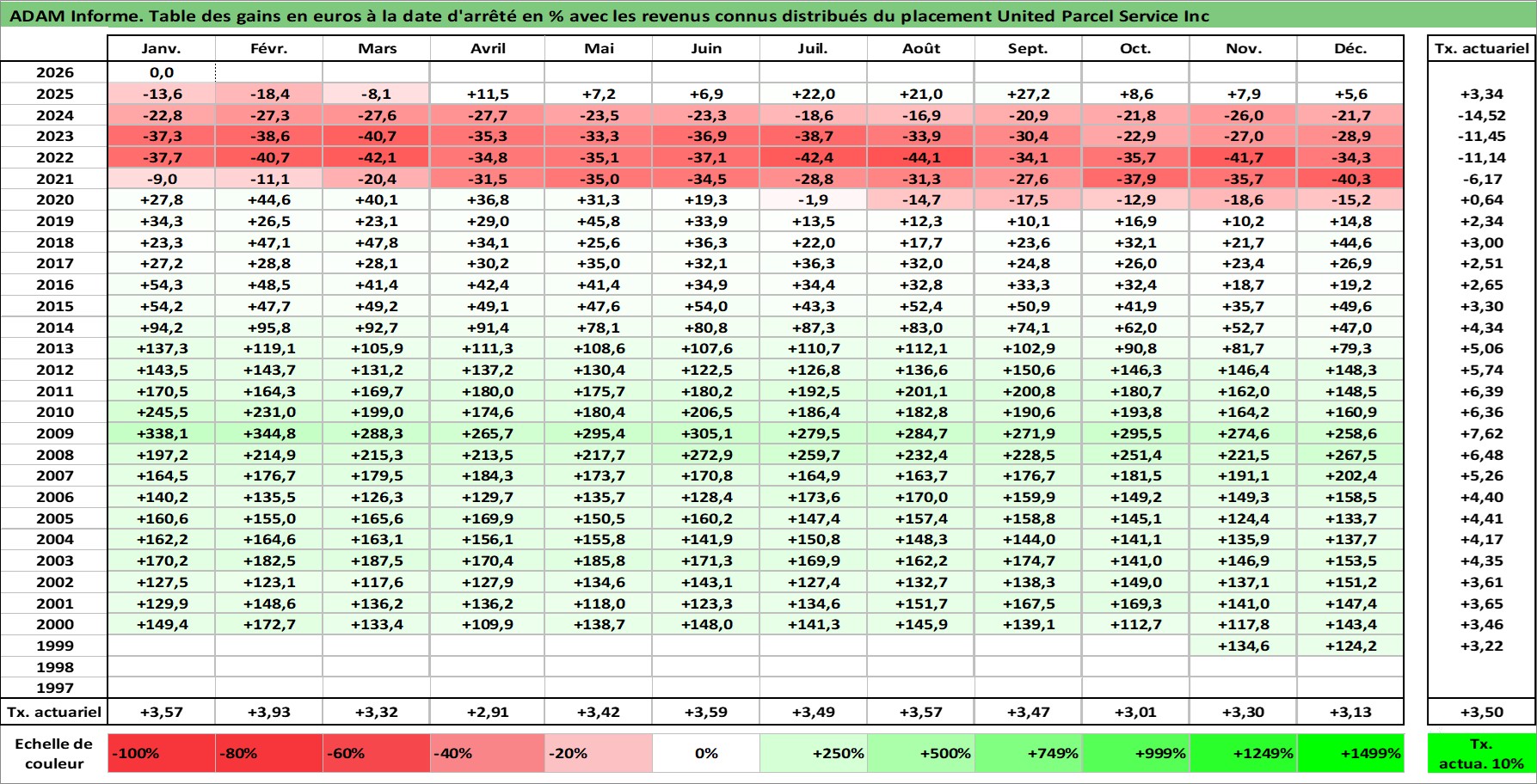Click the +3,93 Févr. actuarial rate
The height and width of the screenshot is (784, 1537).
point(269,712)
